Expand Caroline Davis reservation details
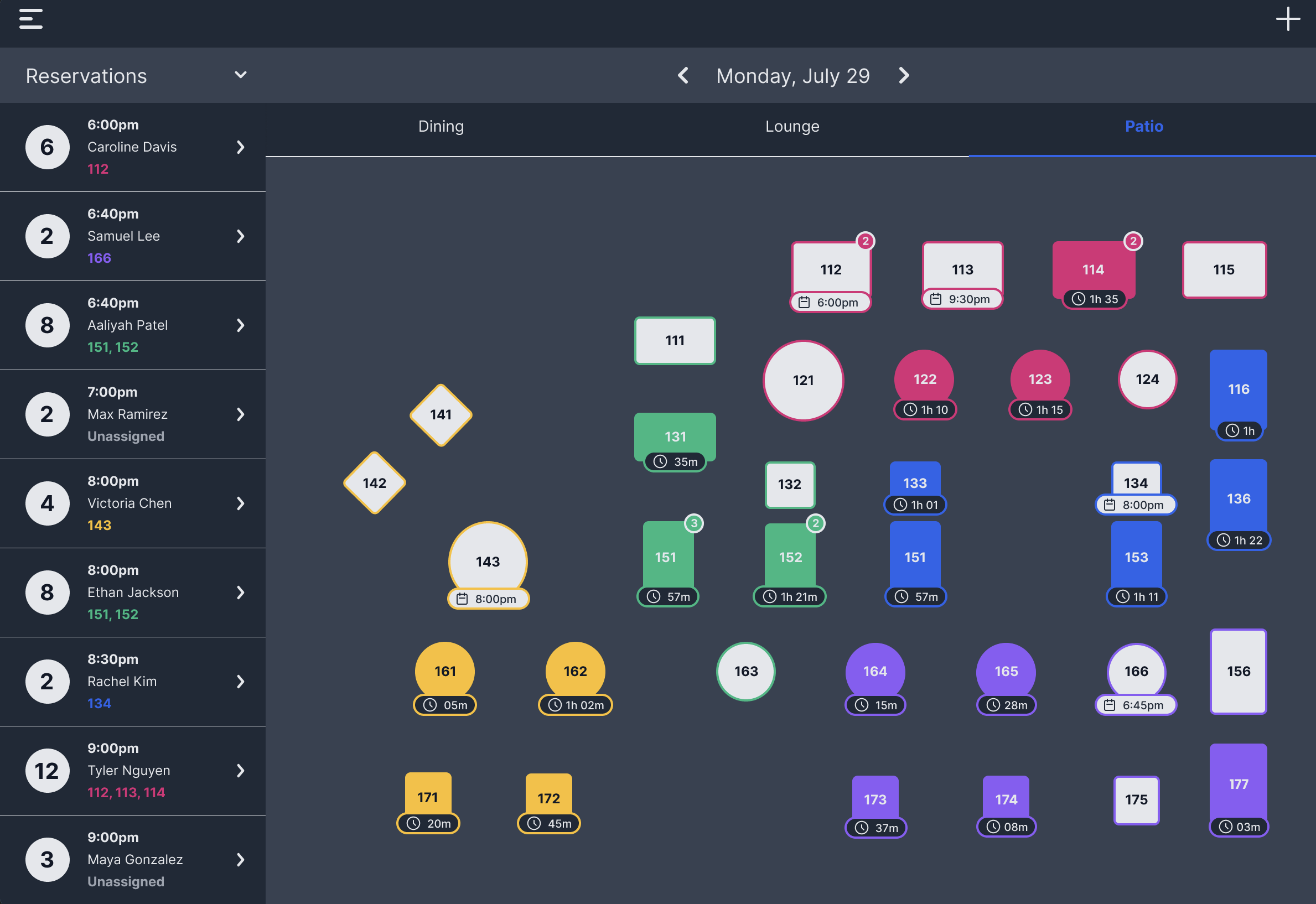The width and height of the screenshot is (1316, 904). pyautogui.click(x=241, y=146)
